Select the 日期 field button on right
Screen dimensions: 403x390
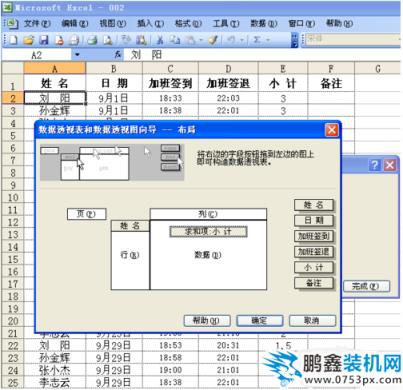(x=314, y=221)
